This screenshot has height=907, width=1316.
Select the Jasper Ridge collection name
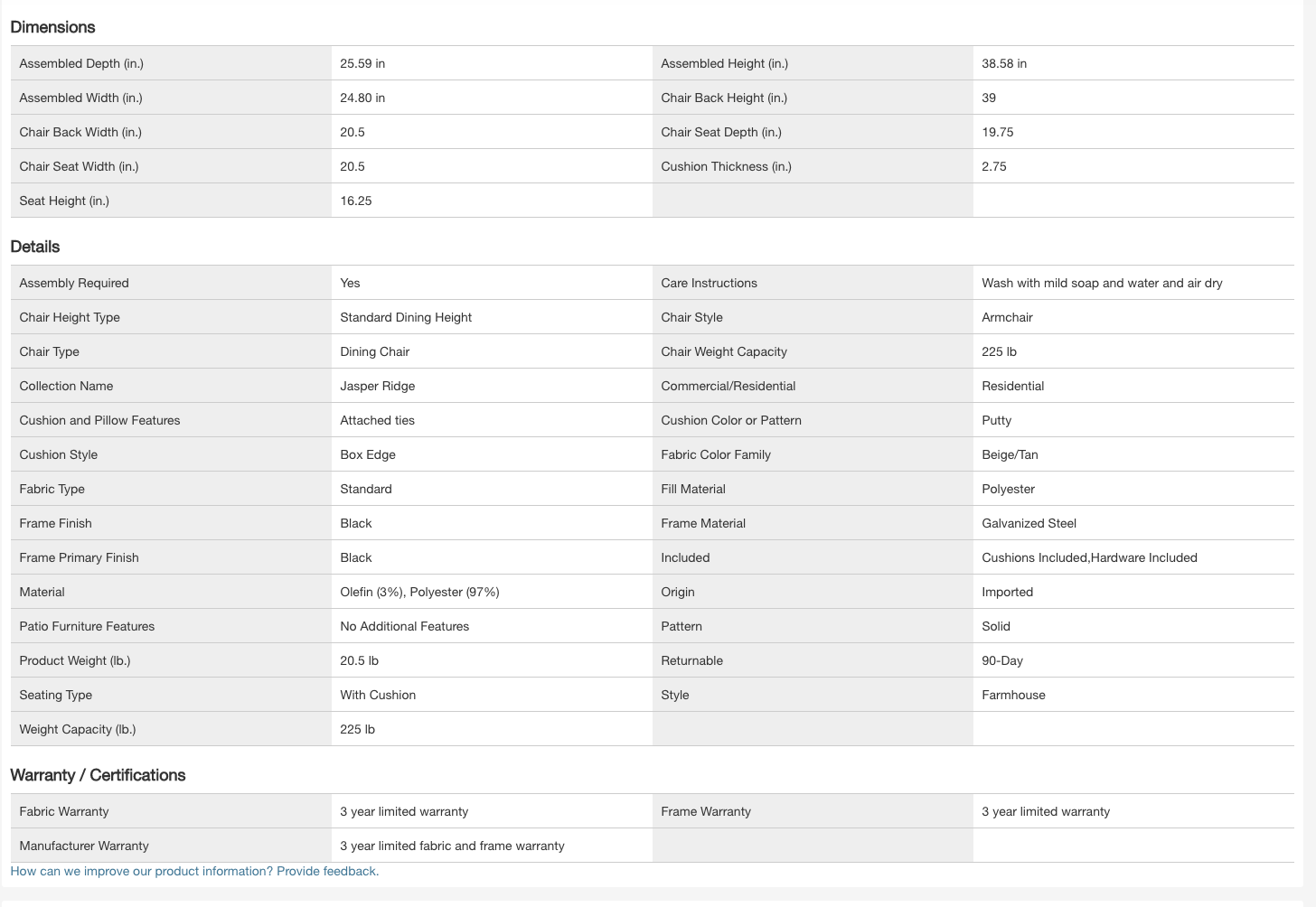click(378, 386)
